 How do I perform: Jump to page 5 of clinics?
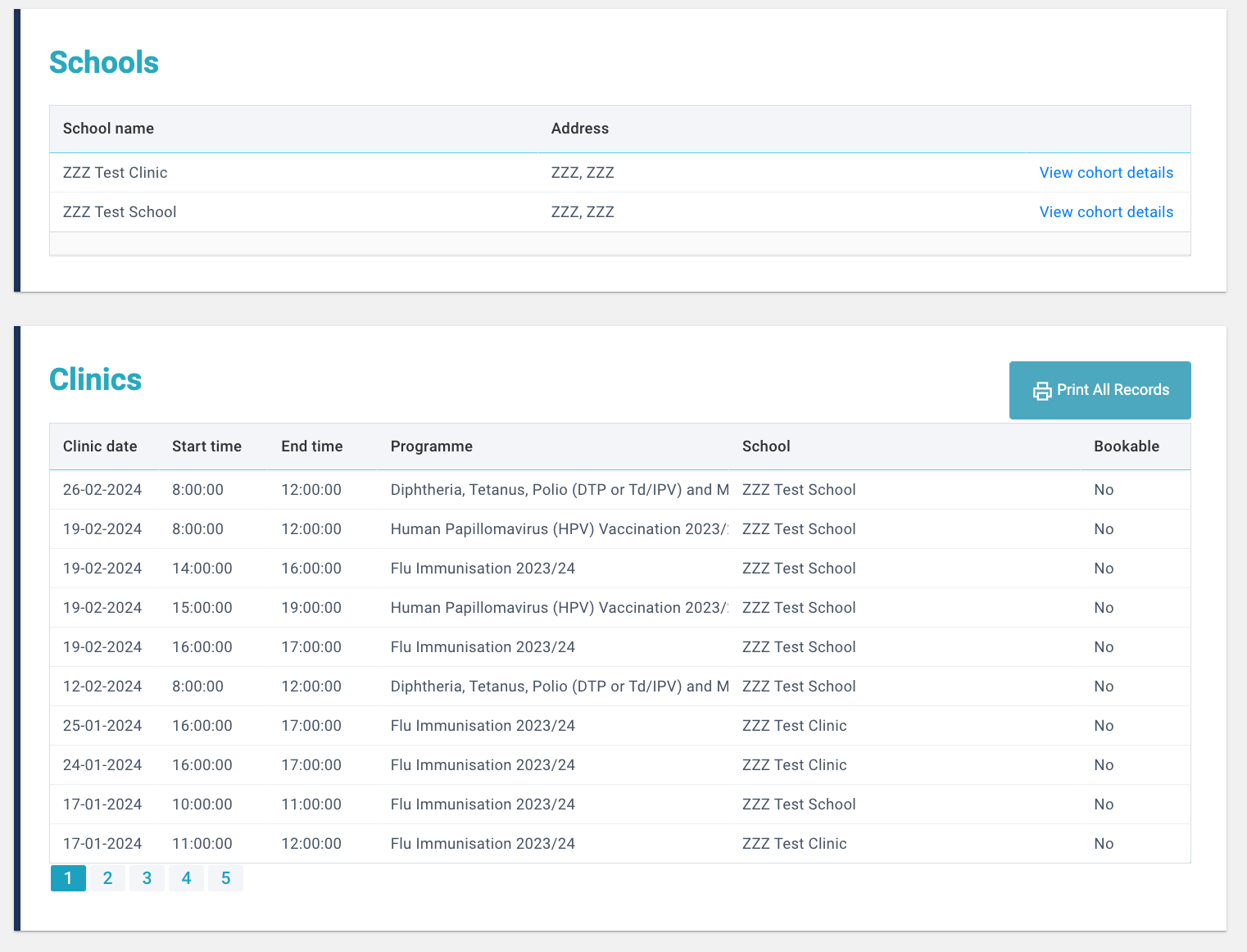click(x=225, y=878)
